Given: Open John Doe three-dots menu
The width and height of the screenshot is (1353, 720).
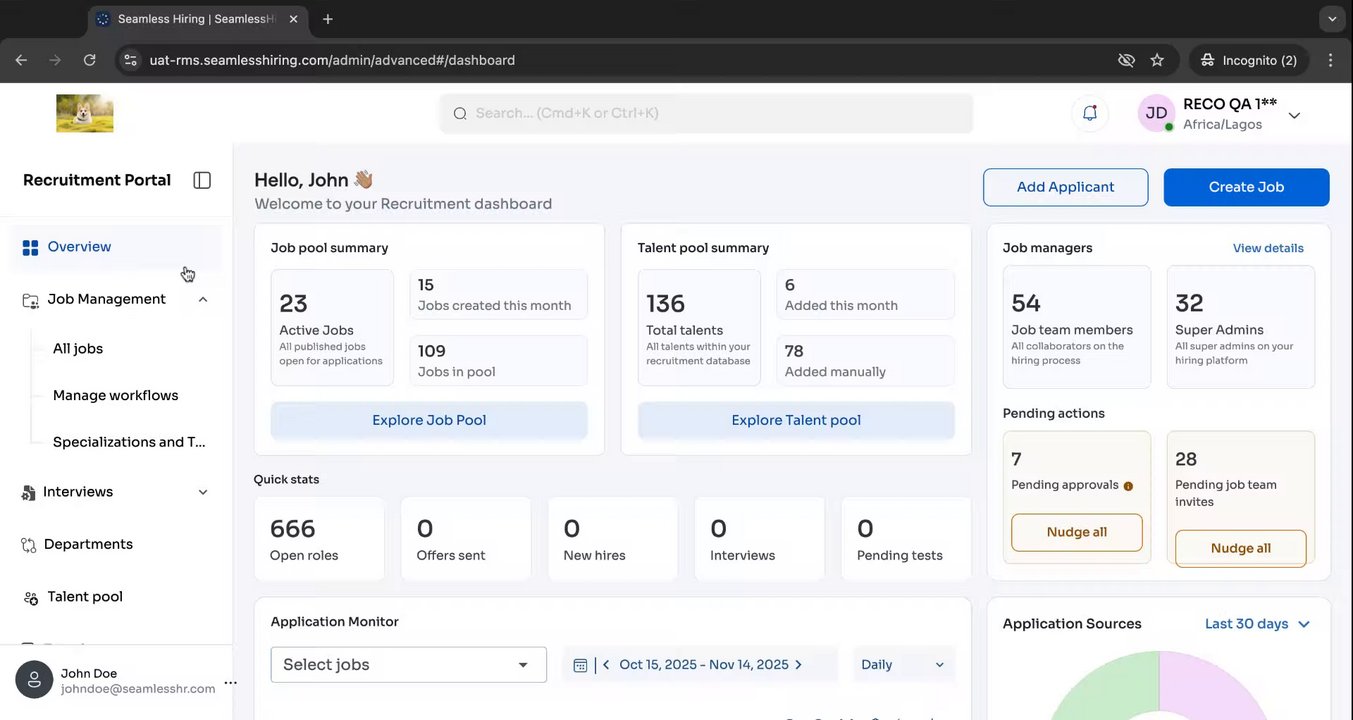Looking at the screenshot, I should [x=230, y=682].
